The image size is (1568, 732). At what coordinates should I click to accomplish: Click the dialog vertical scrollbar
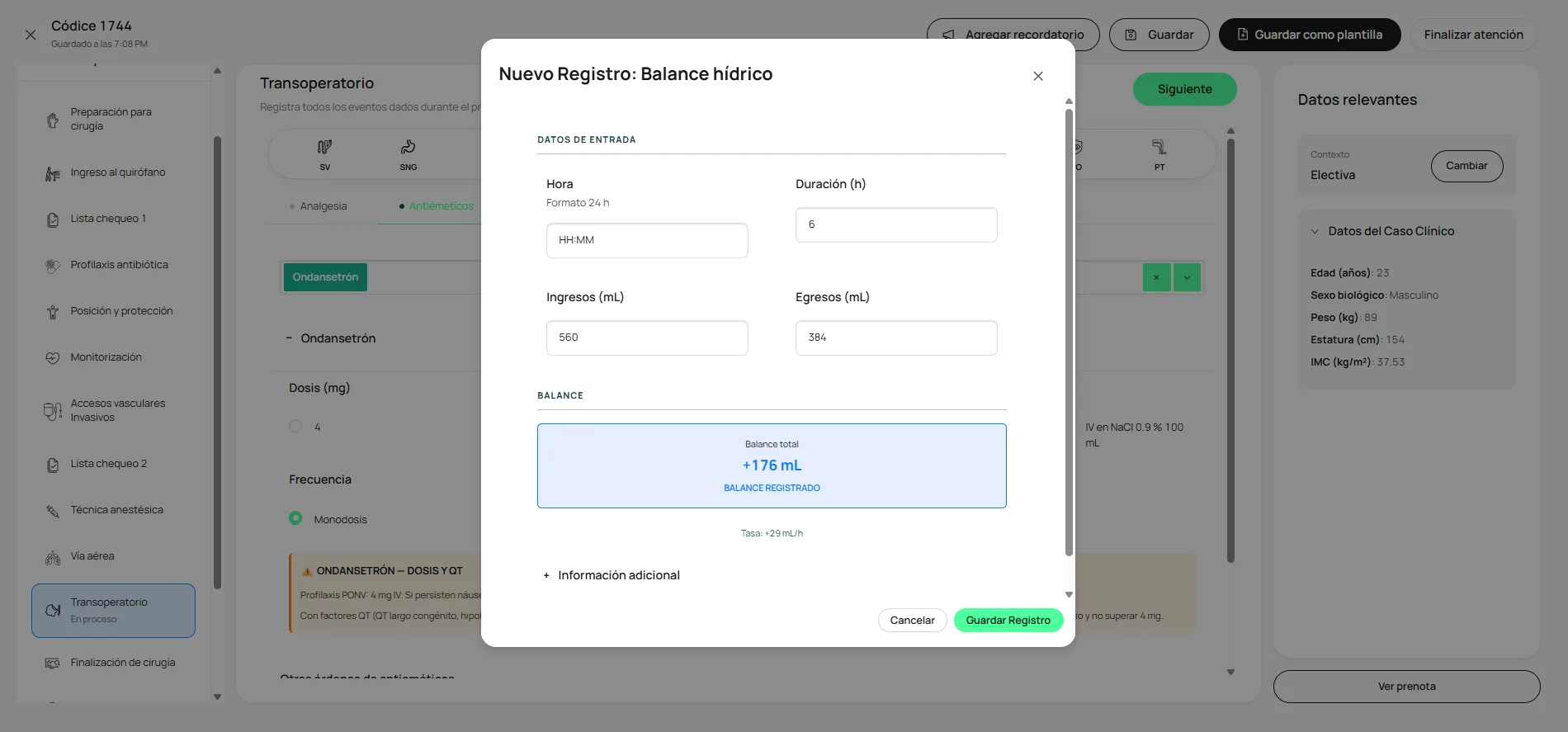pyautogui.click(x=1069, y=333)
